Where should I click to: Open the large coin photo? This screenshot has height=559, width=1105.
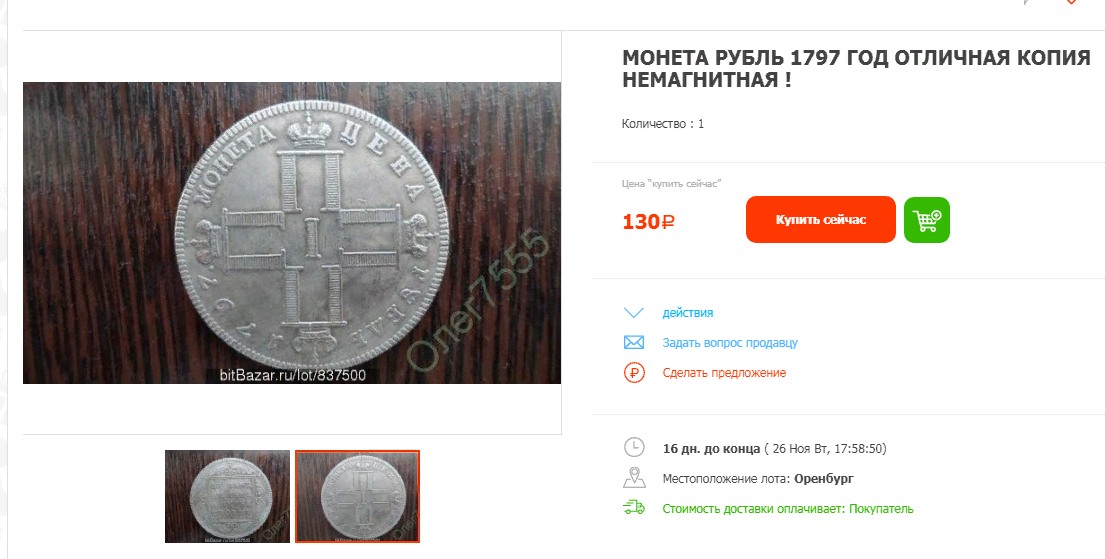pos(292,233)
